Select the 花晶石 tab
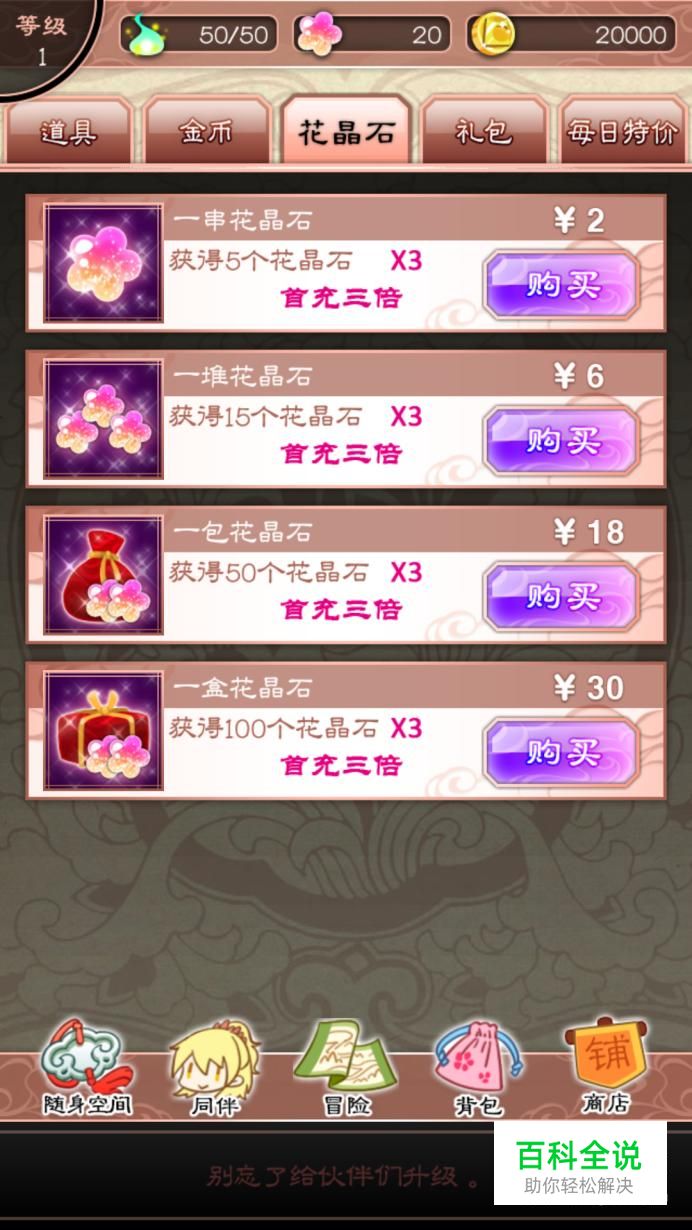 346,131
